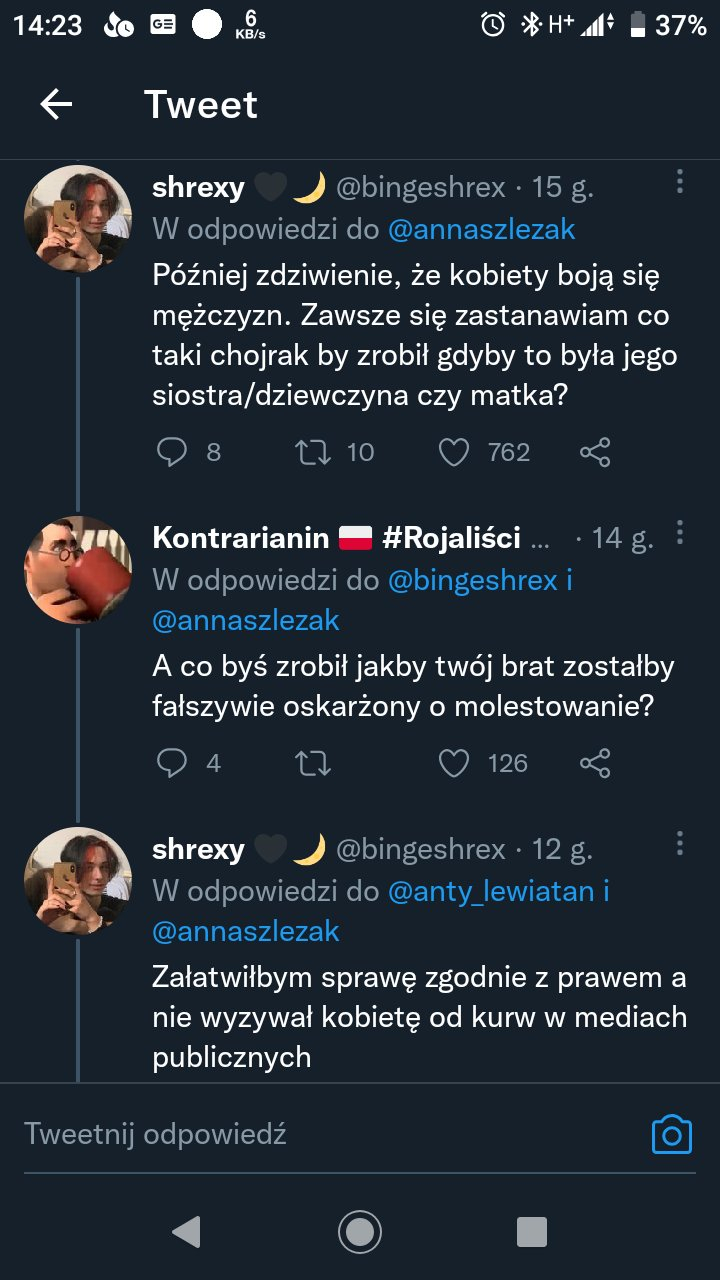
Task: Open Kontrarianin's profile avatar
Action: [78, 570]
